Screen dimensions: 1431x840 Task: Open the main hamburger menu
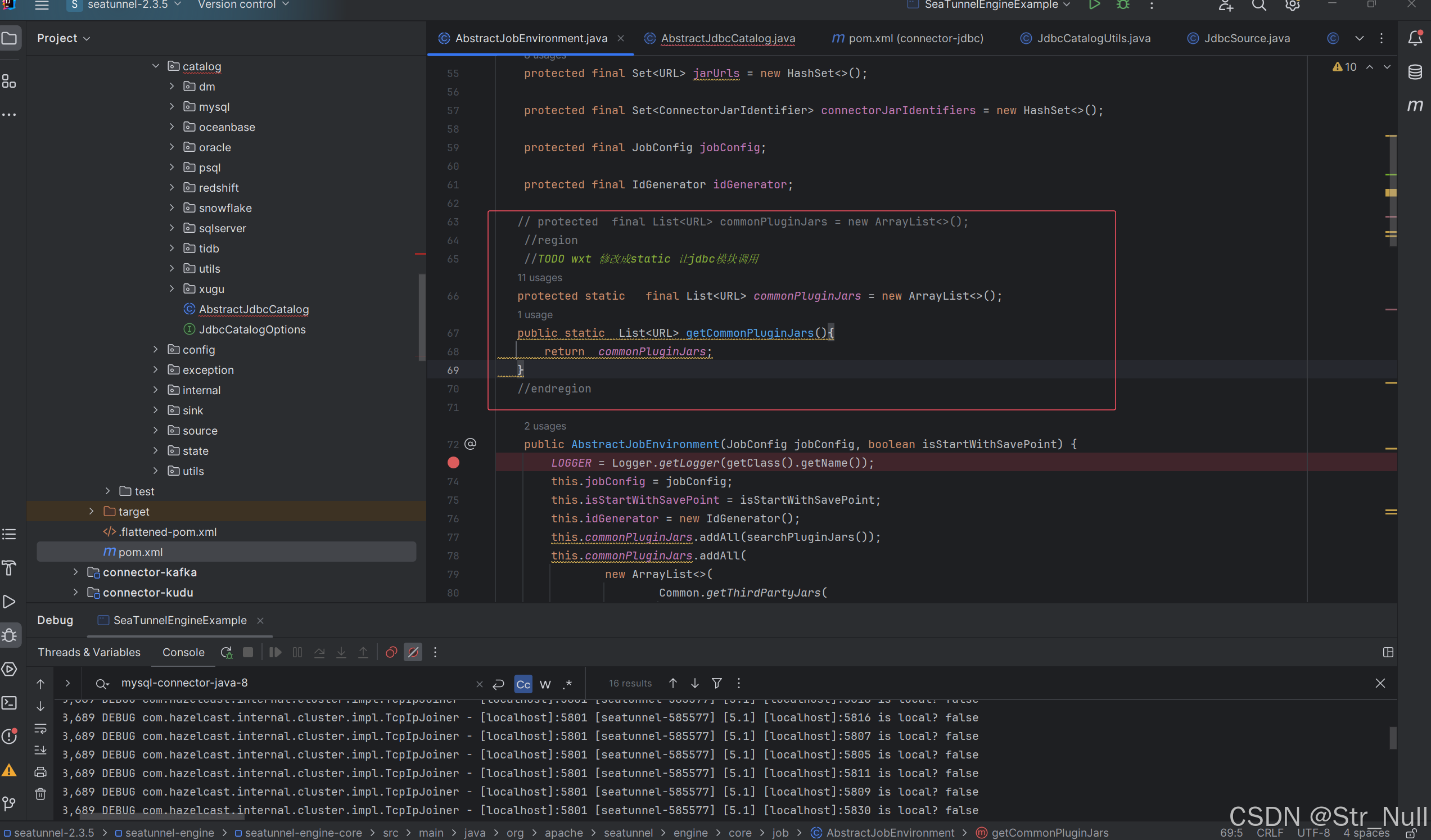click(42, 5)
